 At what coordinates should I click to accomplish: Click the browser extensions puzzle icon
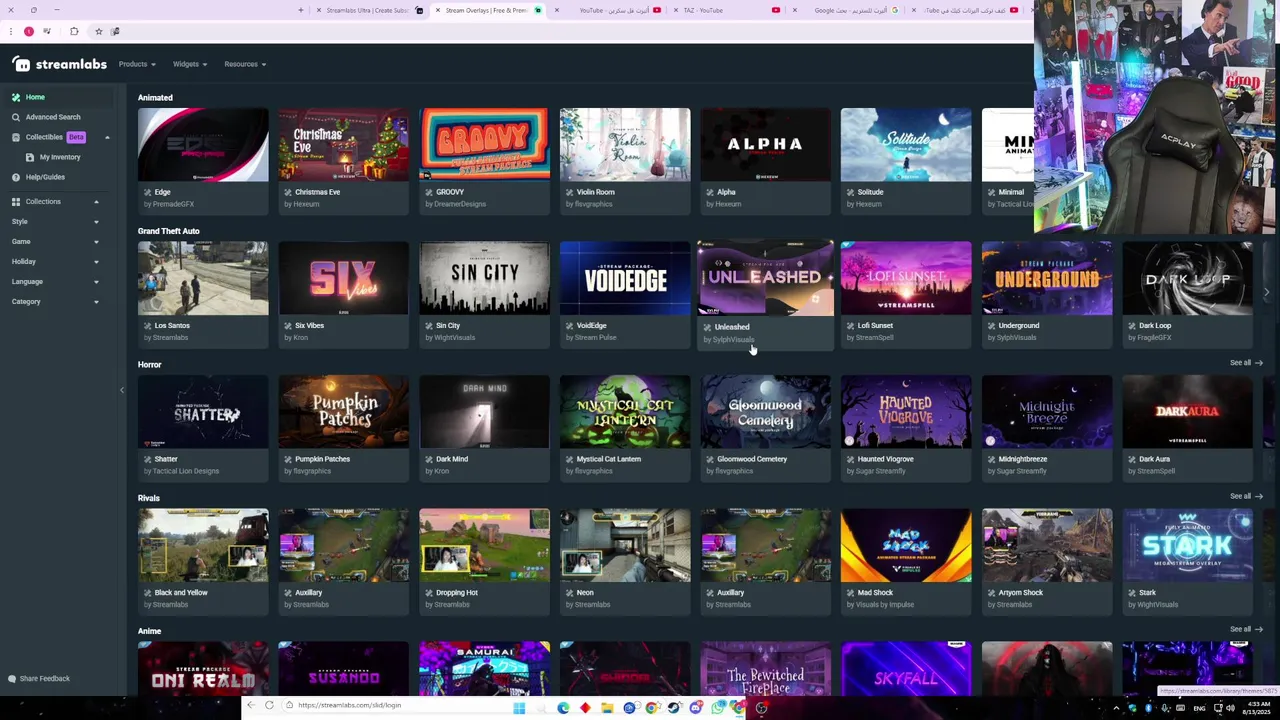click(x=74, y=31)
